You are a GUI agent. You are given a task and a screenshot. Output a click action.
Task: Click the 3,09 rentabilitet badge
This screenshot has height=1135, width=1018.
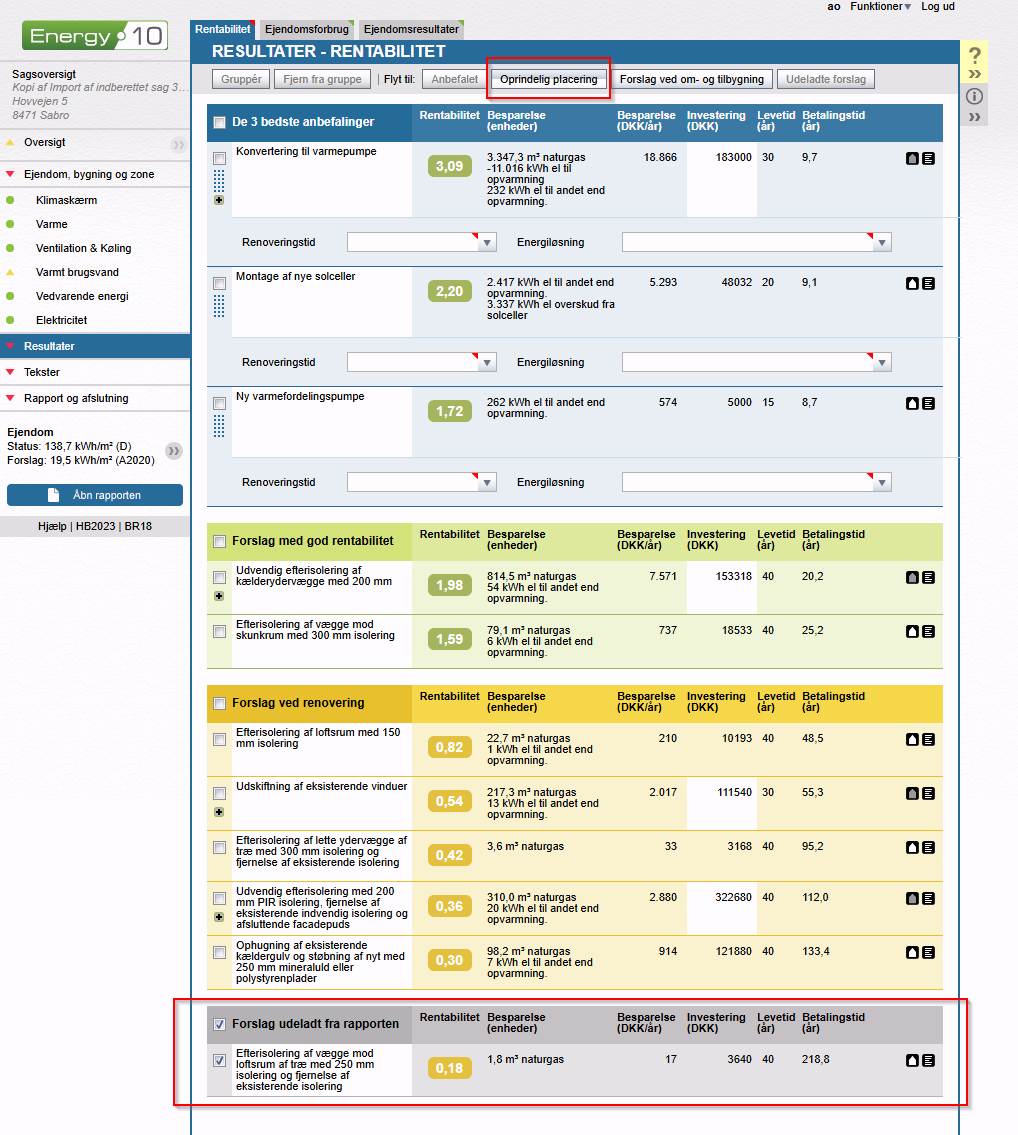[450, 166]
